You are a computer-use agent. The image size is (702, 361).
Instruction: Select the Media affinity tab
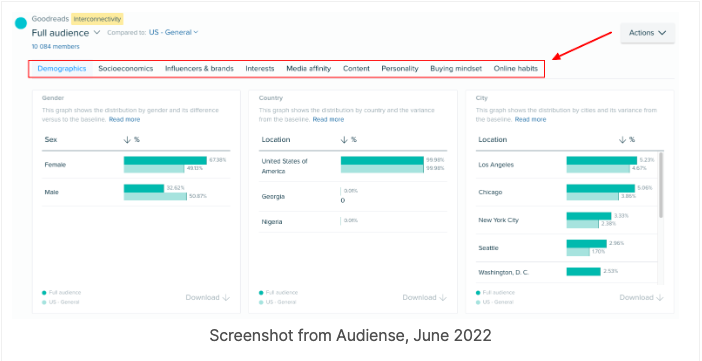tap(308, 69)
